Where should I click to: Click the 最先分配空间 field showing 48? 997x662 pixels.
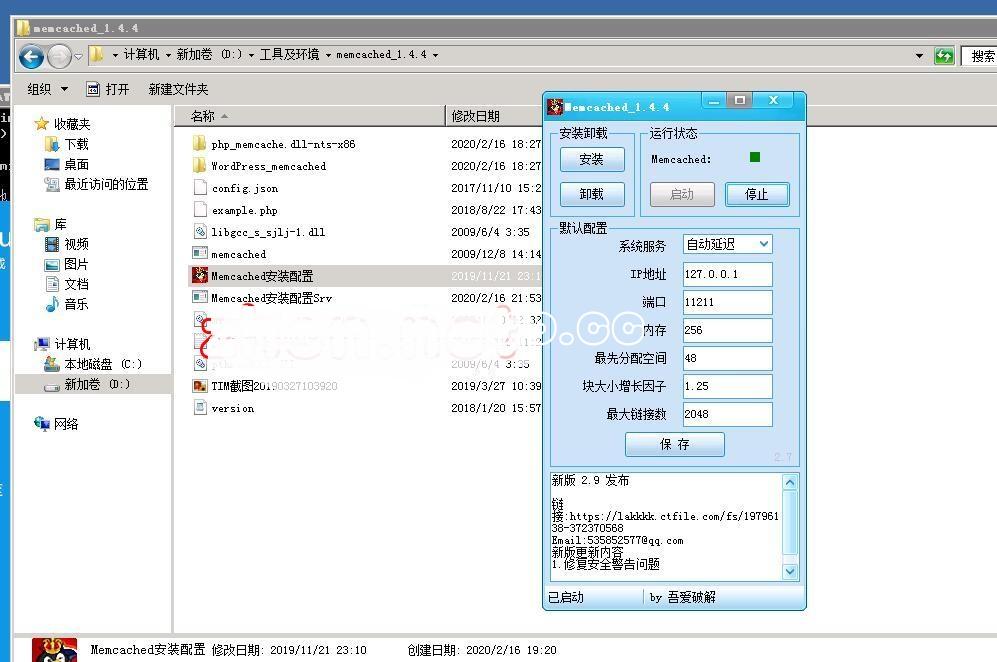tap(727, 358)
